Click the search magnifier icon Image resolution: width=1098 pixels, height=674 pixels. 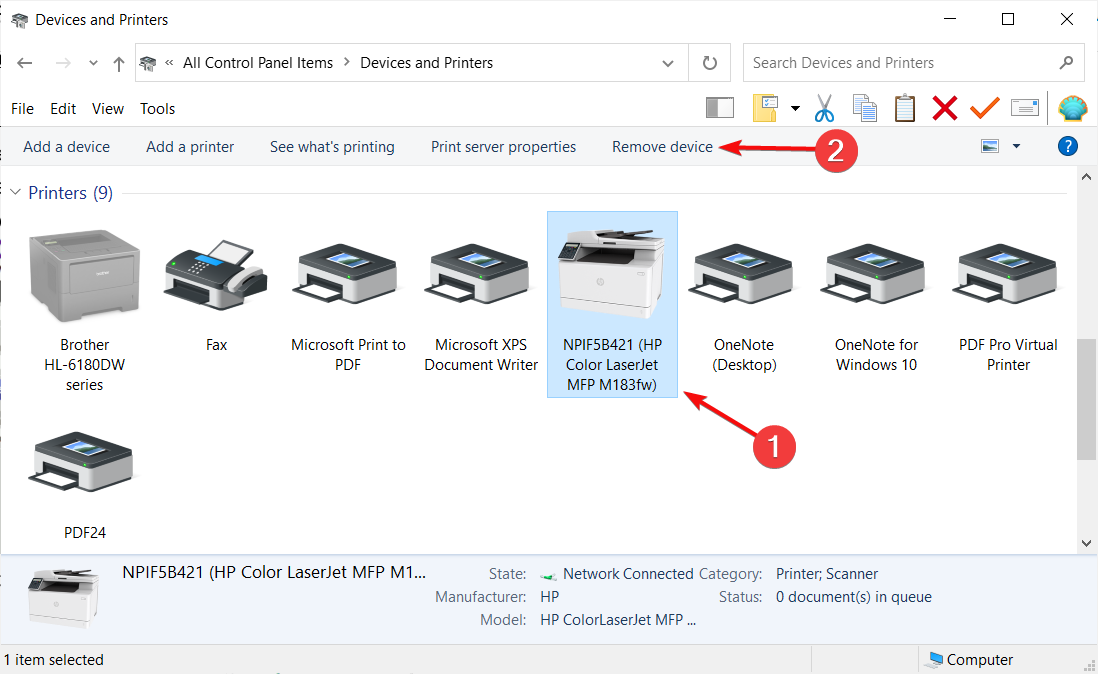point(1066,63)
